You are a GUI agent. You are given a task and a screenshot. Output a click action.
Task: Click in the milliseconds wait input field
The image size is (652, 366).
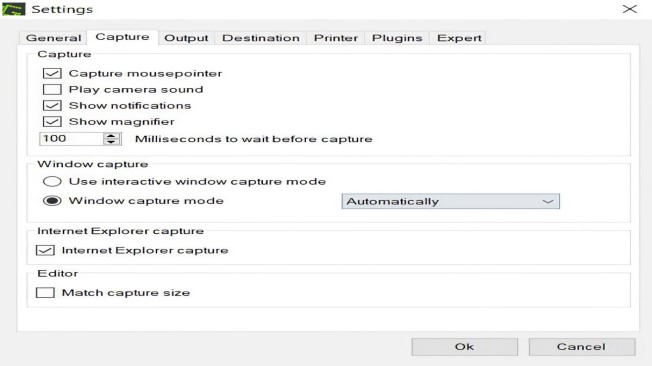click(71, 138)
